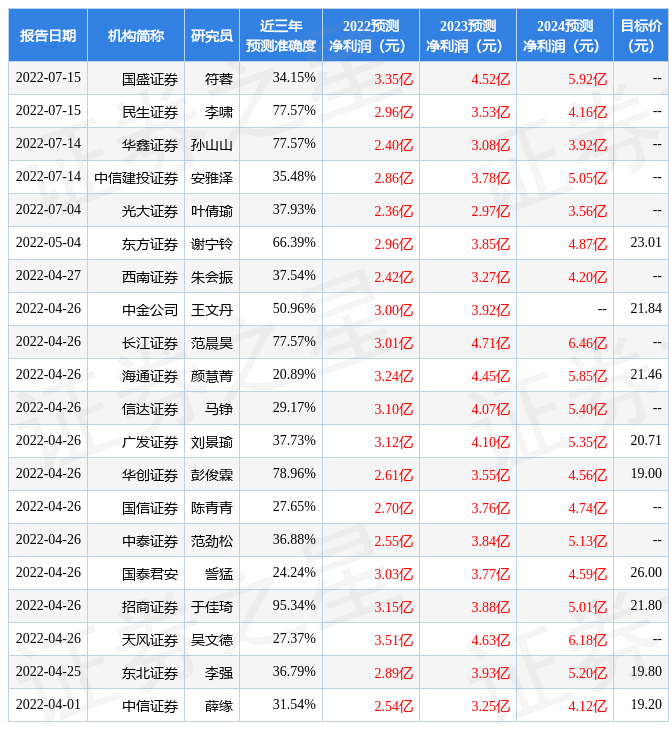Click researcher name 朱会振

click(212, 277)
